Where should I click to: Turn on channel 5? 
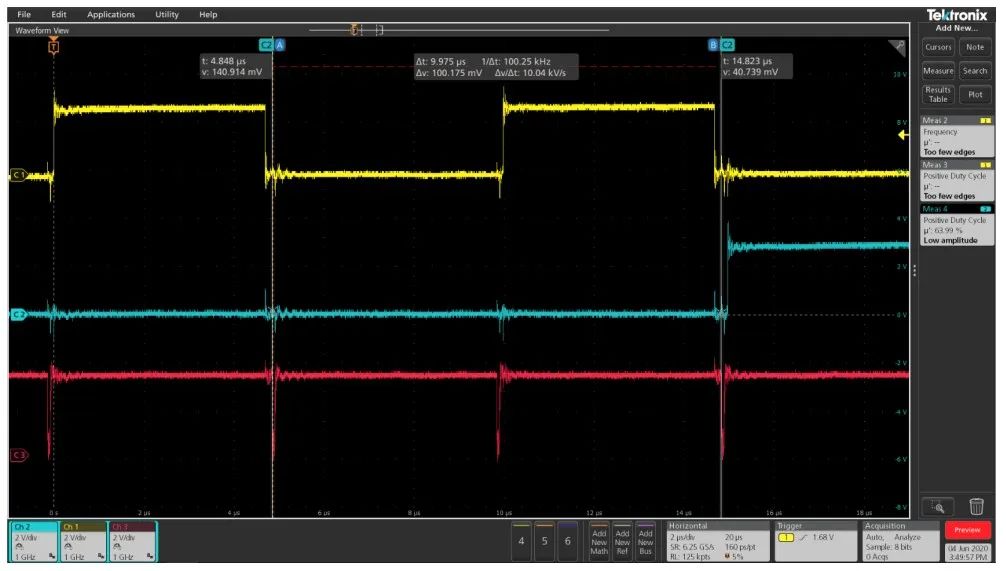click(544, 541)
